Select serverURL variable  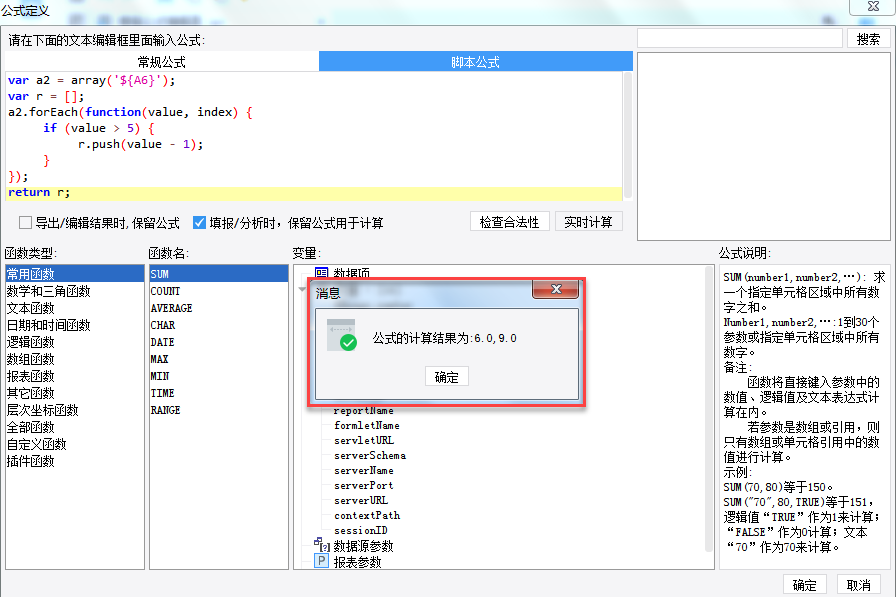361,500
